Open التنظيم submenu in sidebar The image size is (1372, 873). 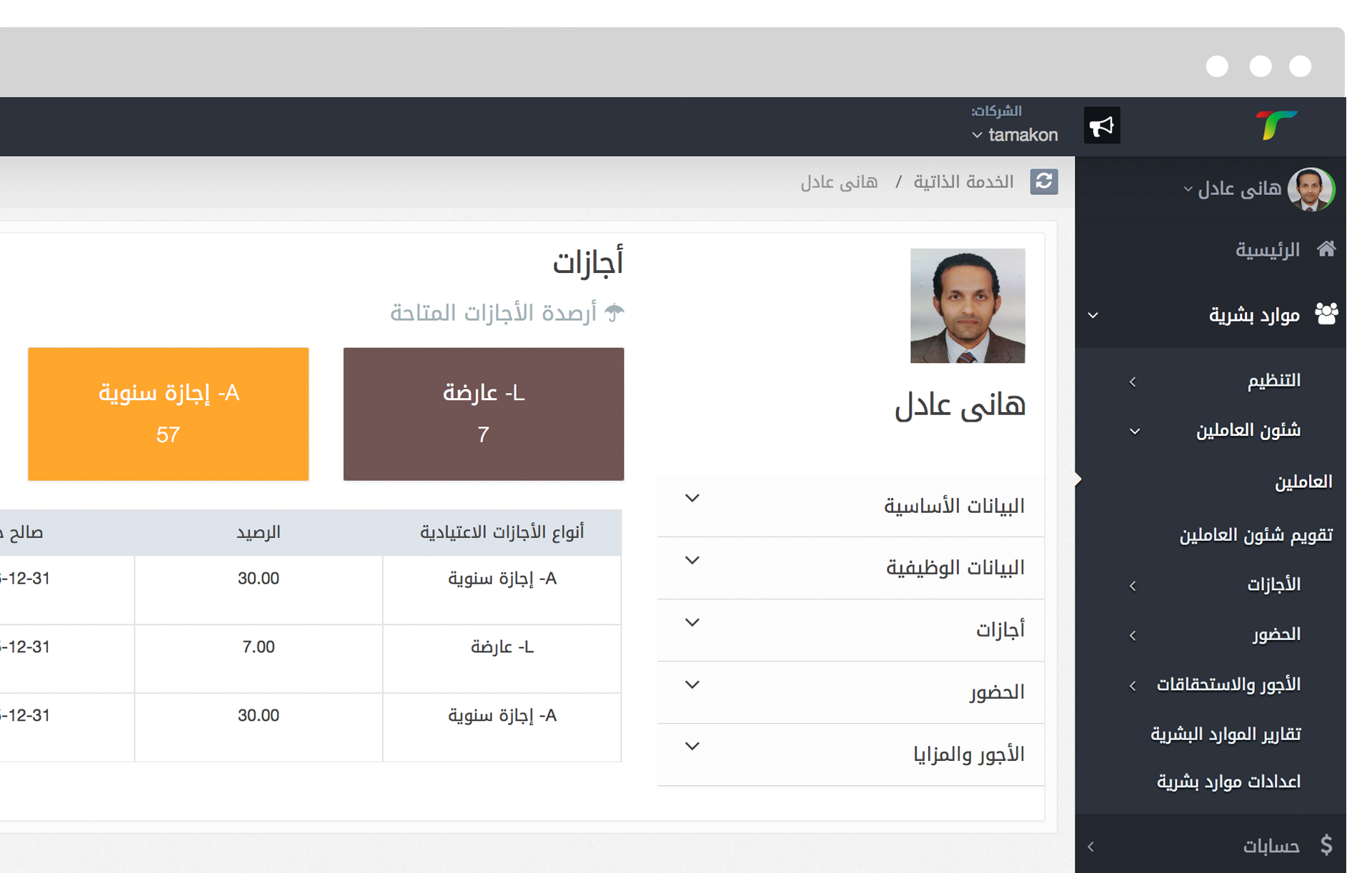[x=1273, y=381]
